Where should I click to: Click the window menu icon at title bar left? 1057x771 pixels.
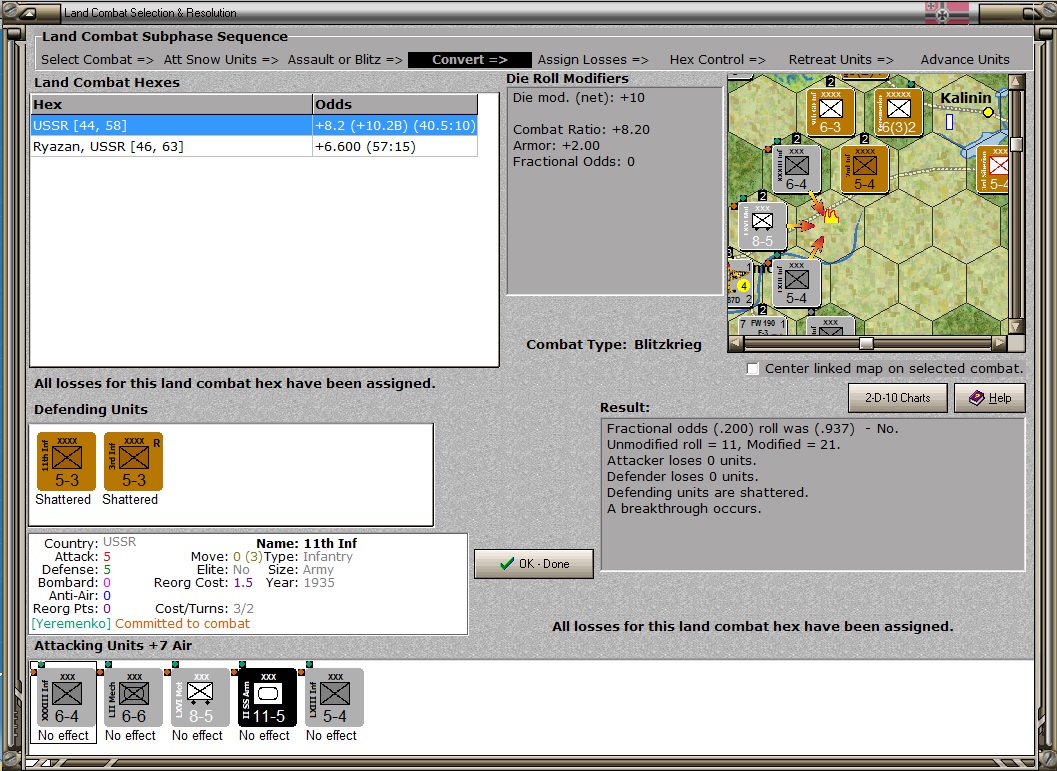[x=31, y=13]
